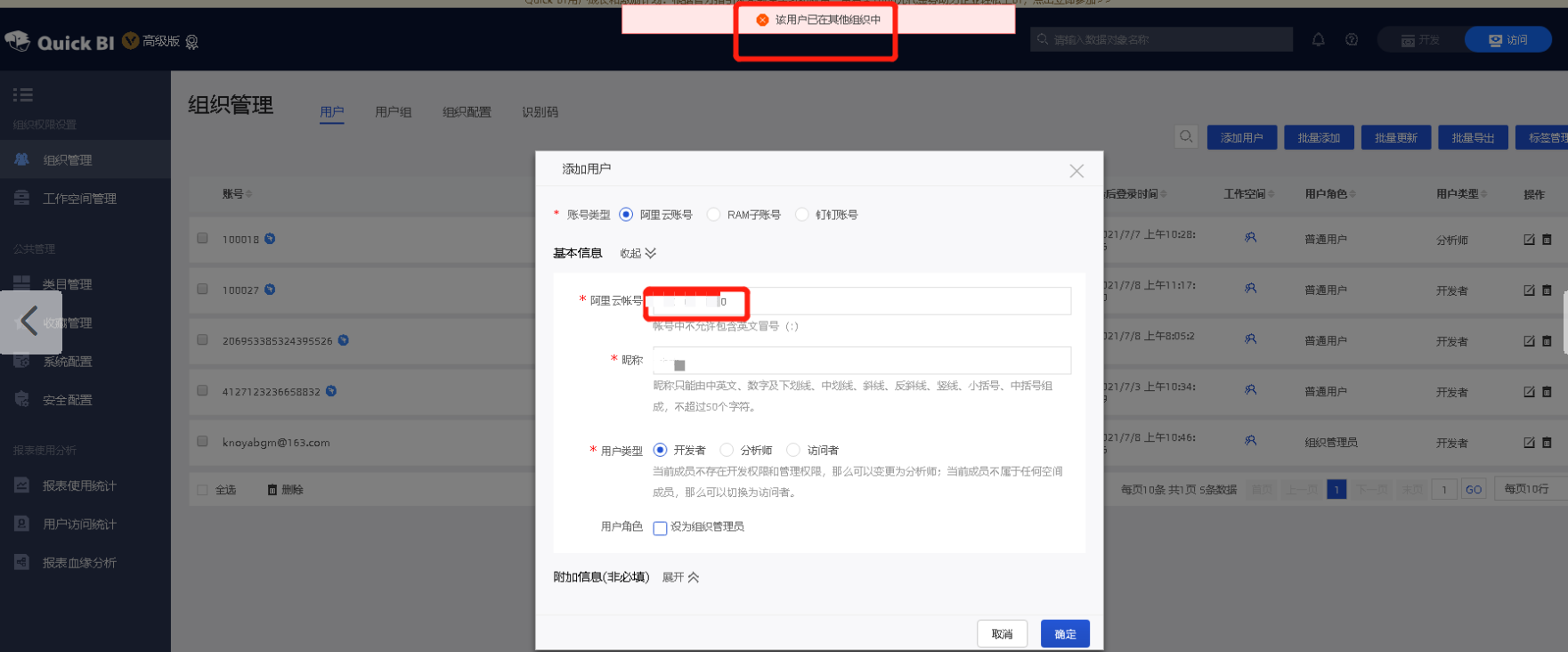1568x652 pixels.
Task: Open 工作空间管理 in the sidebar
Action: coord(79,199)
